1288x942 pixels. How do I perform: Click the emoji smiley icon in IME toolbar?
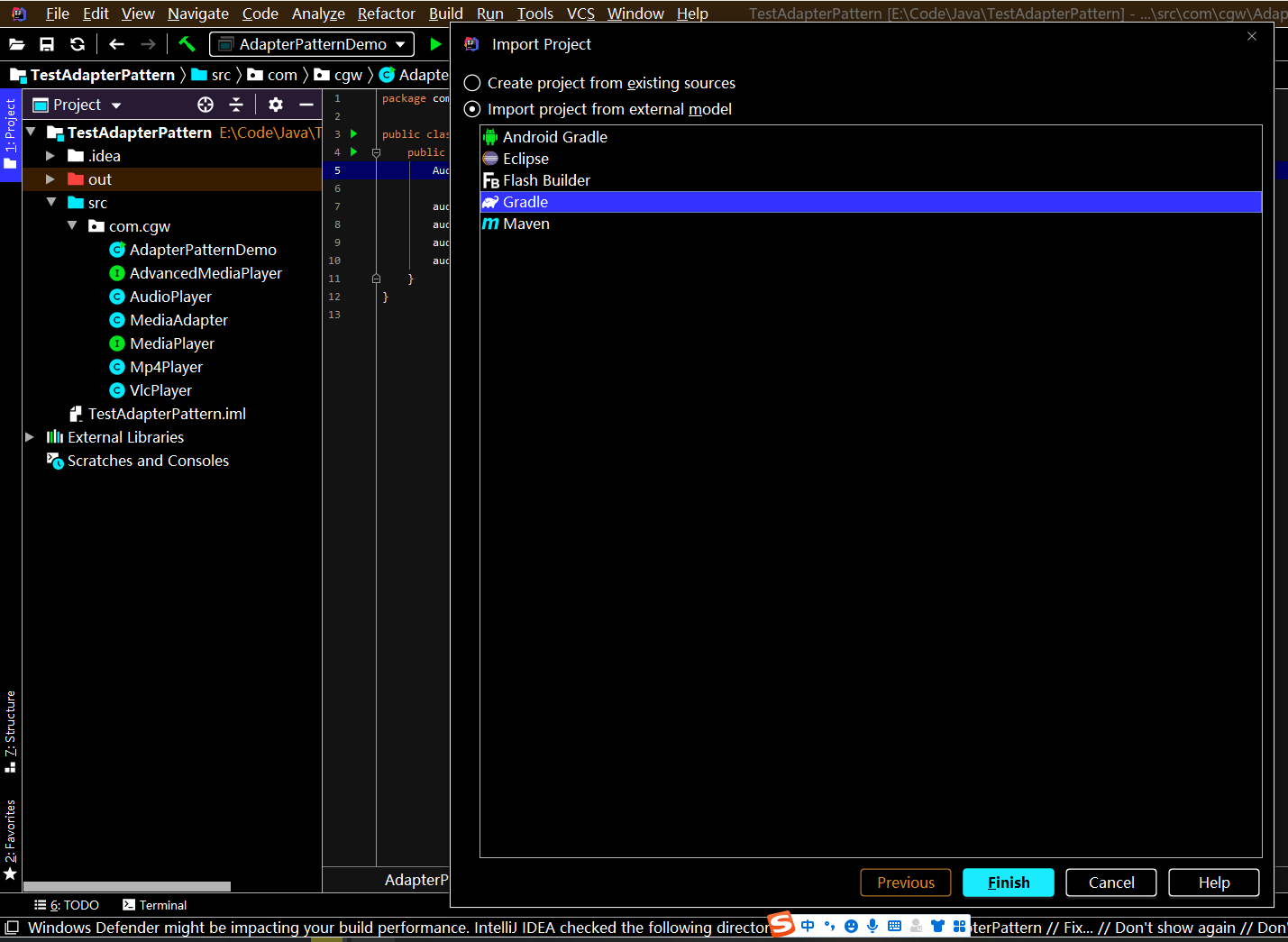(x=851, y=926)
